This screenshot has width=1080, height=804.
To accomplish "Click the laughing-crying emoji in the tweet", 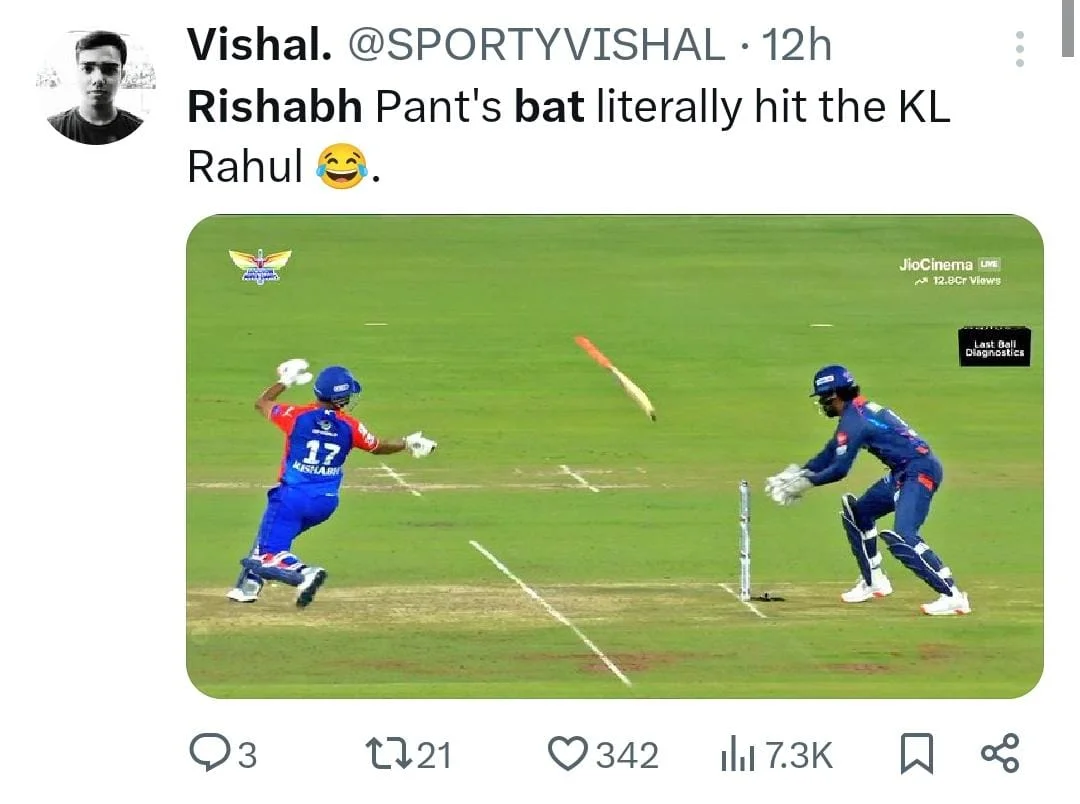I will (341, 166).
